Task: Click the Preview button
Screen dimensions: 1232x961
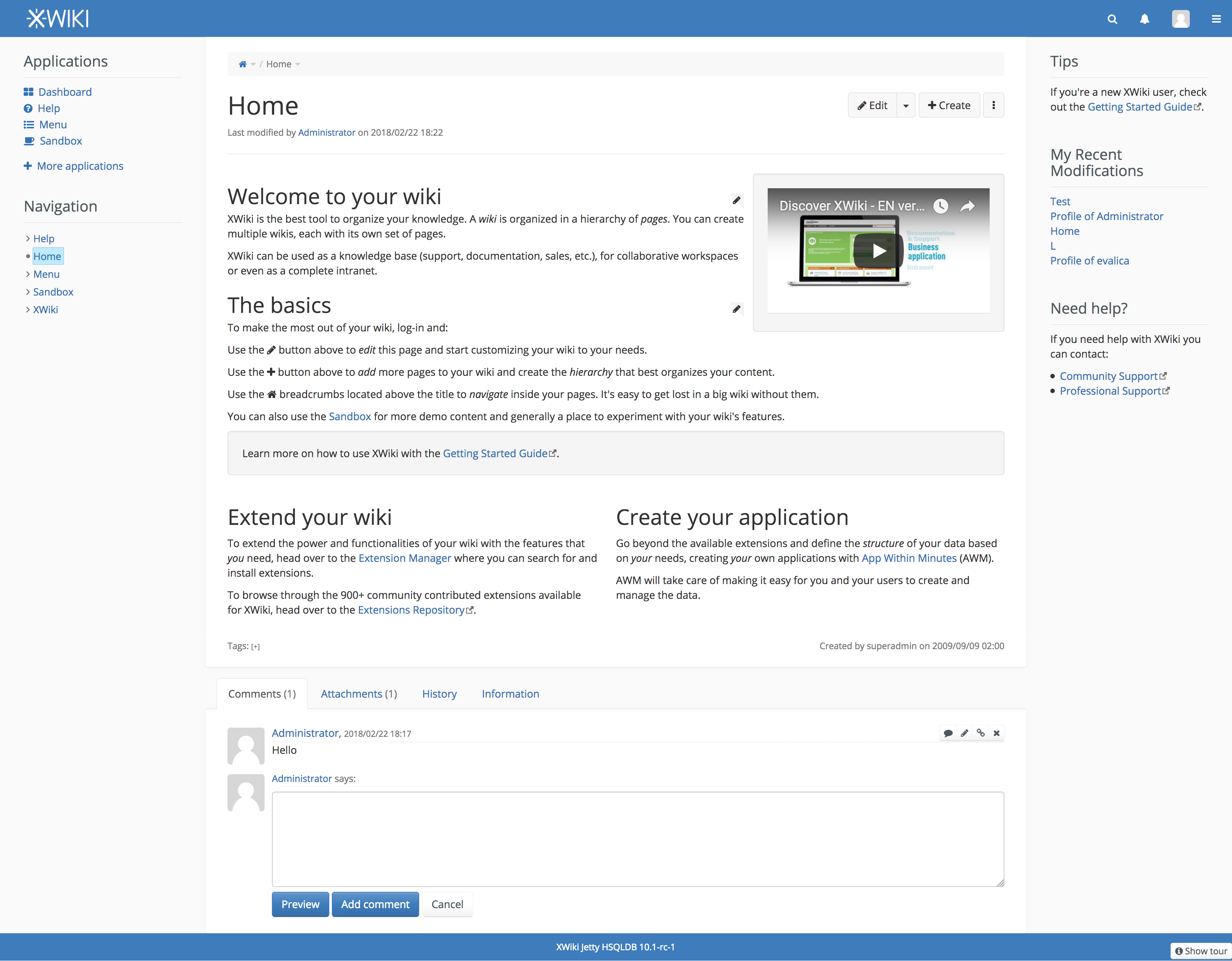Action: [300, 905]
